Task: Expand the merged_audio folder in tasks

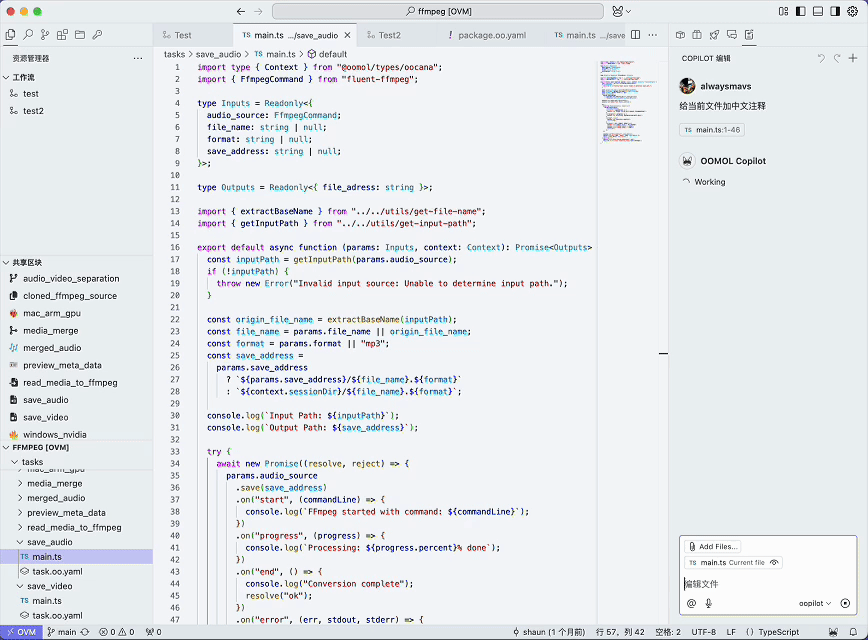Action: pos(56,497)
